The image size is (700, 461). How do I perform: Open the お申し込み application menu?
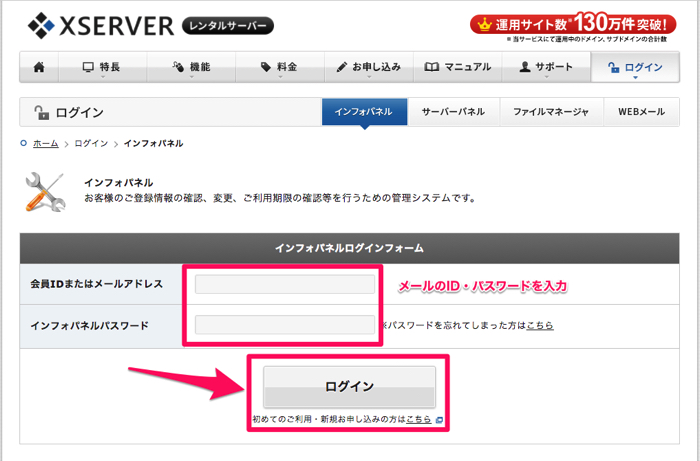[x=369, y=67]
